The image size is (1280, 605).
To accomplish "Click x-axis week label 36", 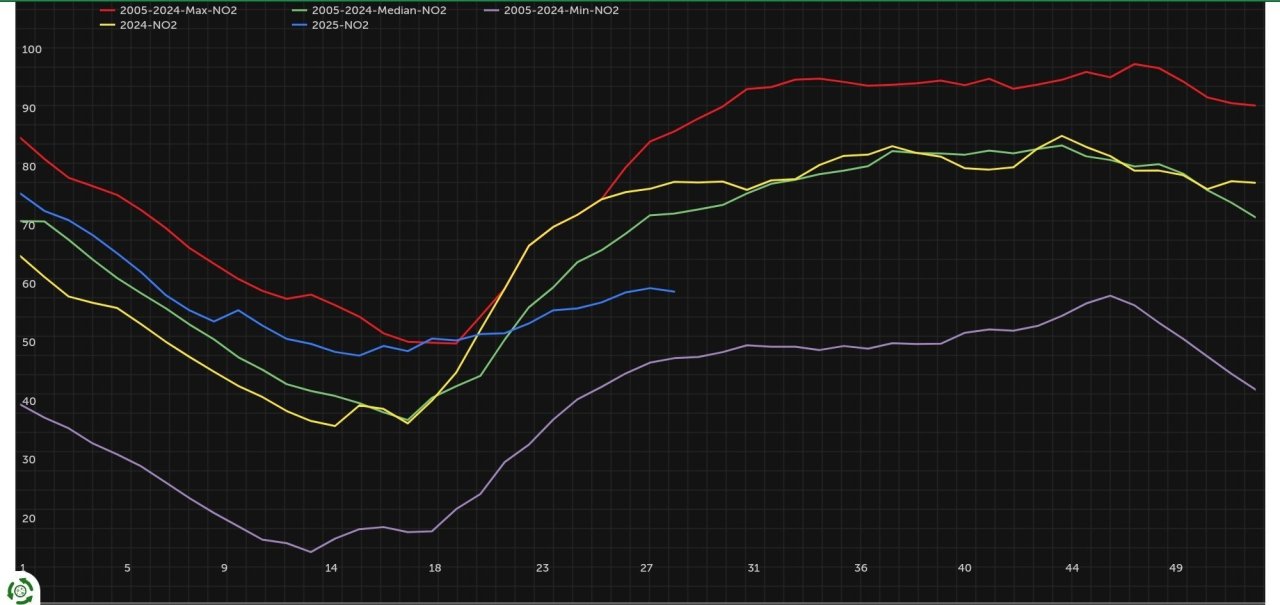I will coord(861,568).
